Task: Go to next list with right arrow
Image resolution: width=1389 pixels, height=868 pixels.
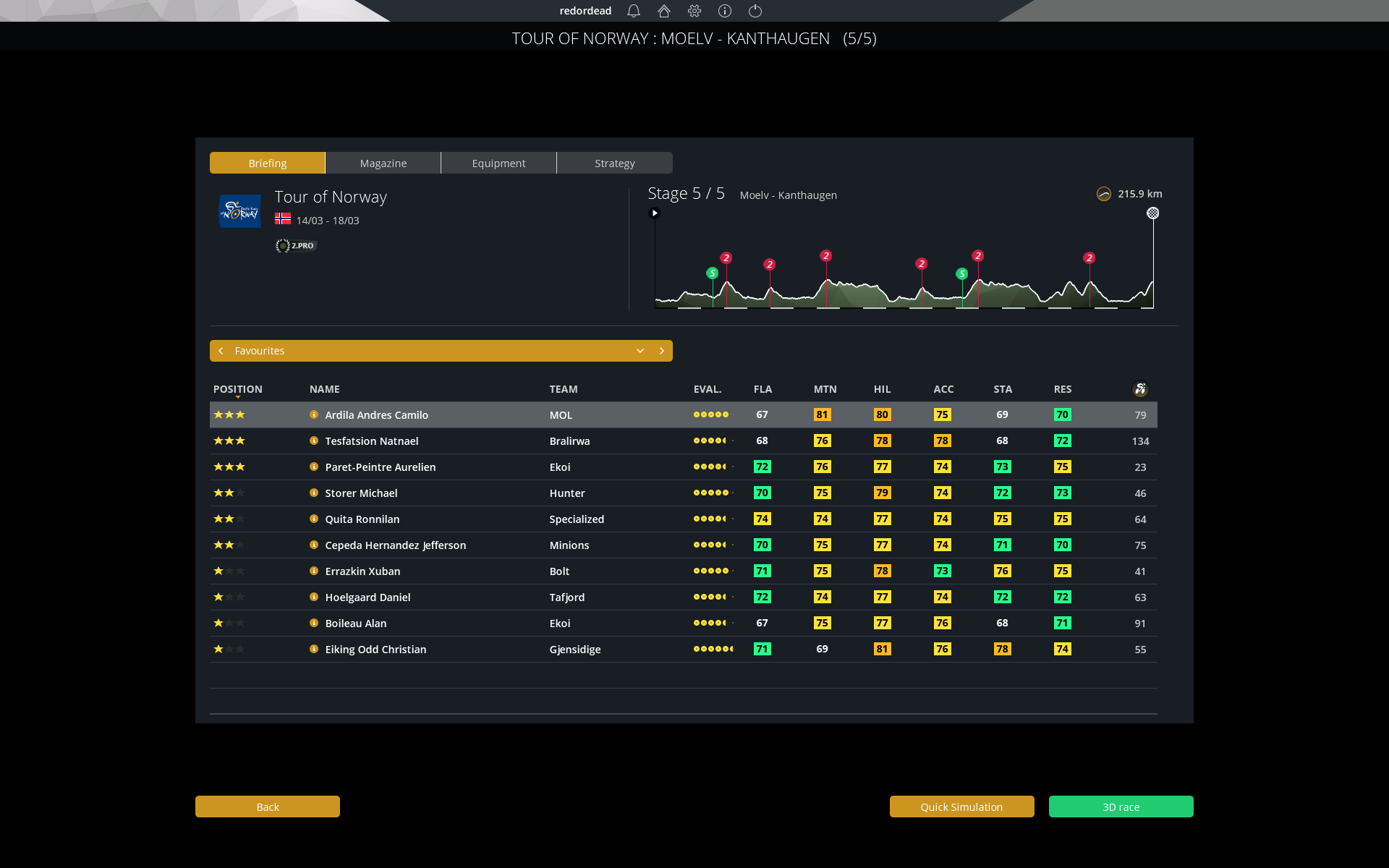Action: (x=662, y=351)
